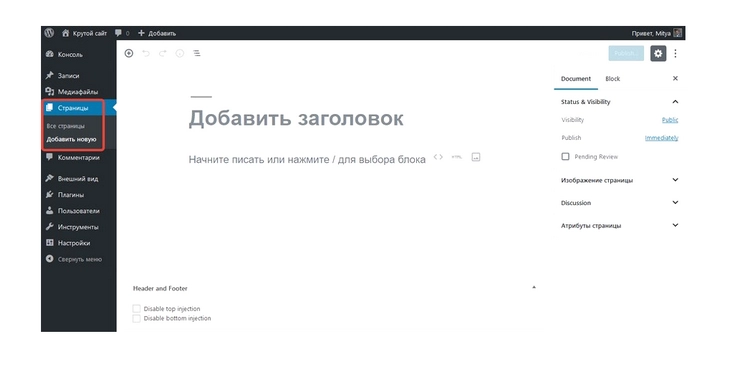This screenshot has width=730, height=375.
Task: Open Внешний вид menu
Action: pos(79,178)
